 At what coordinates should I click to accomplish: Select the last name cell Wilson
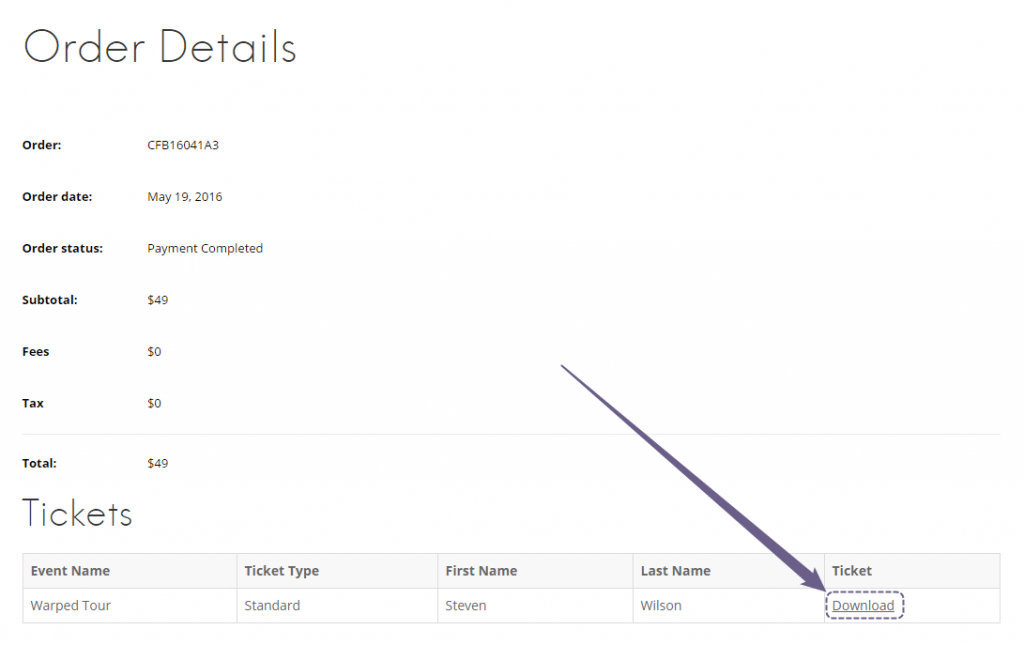(x=728, y=606)
